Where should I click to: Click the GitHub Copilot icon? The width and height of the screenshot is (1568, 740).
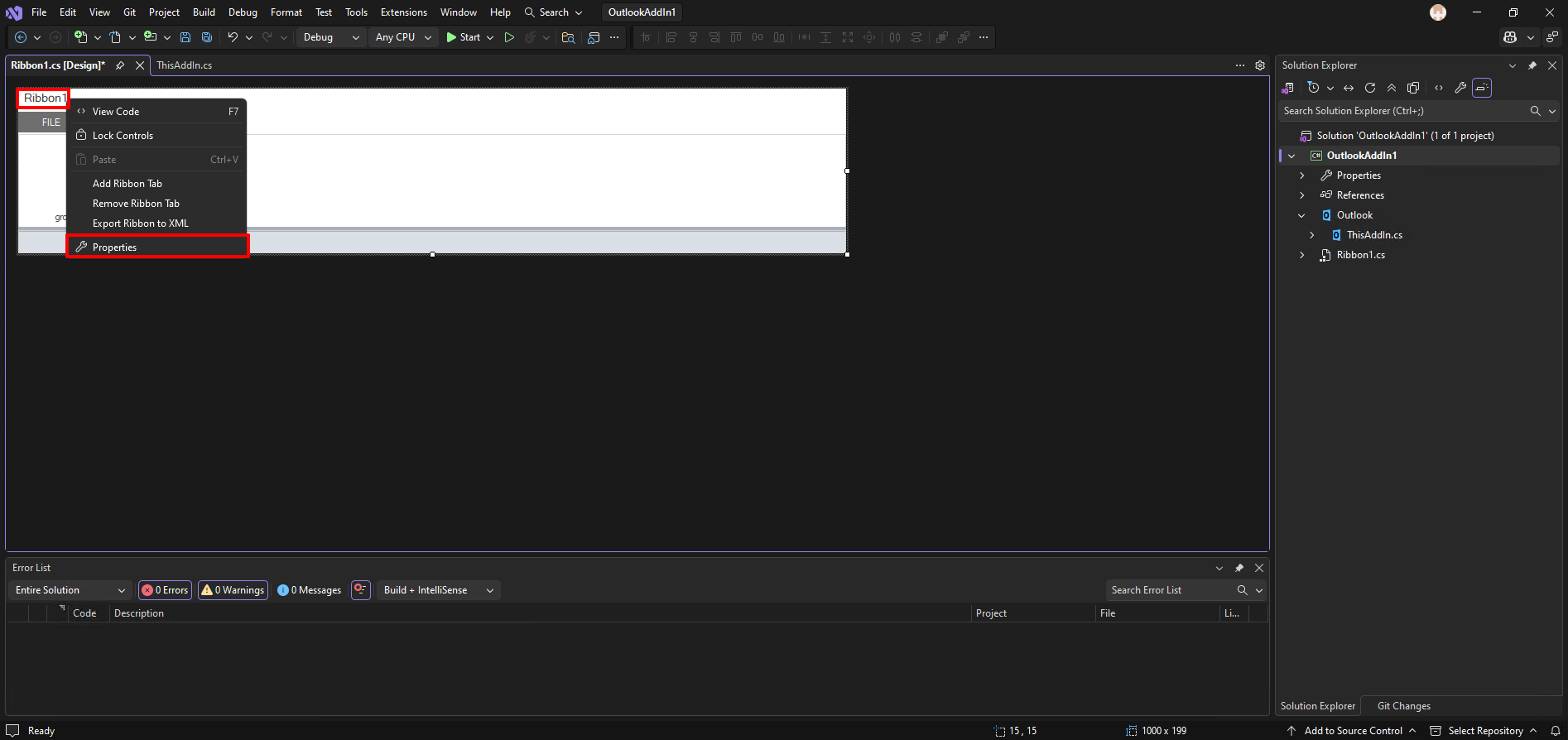1510,37
